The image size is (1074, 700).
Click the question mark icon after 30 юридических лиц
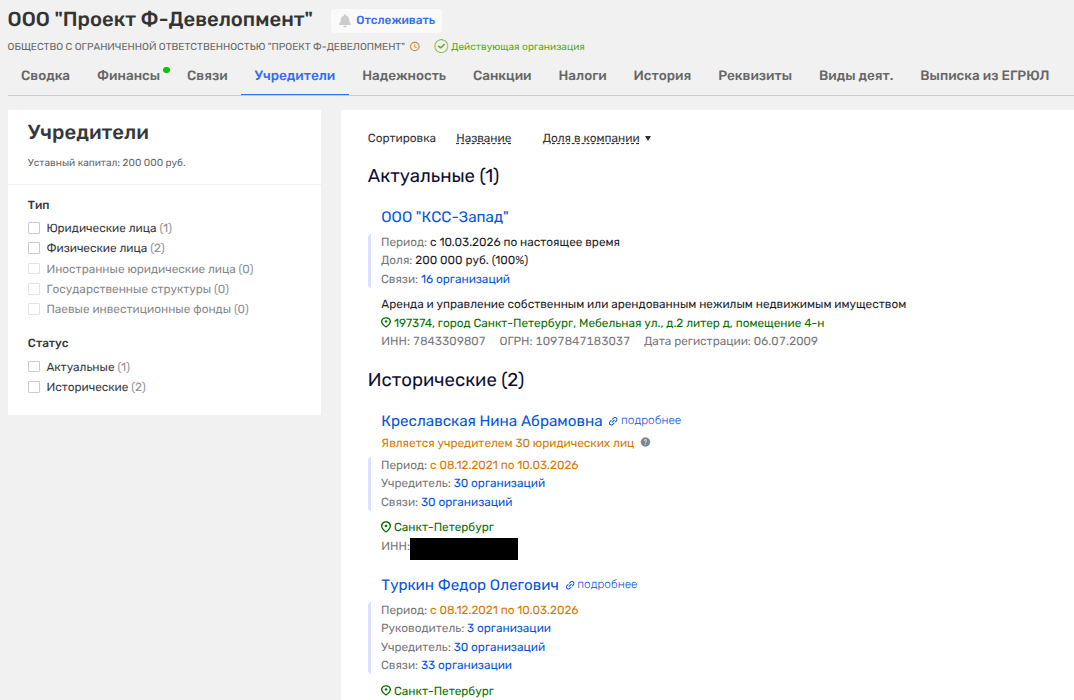645,442
